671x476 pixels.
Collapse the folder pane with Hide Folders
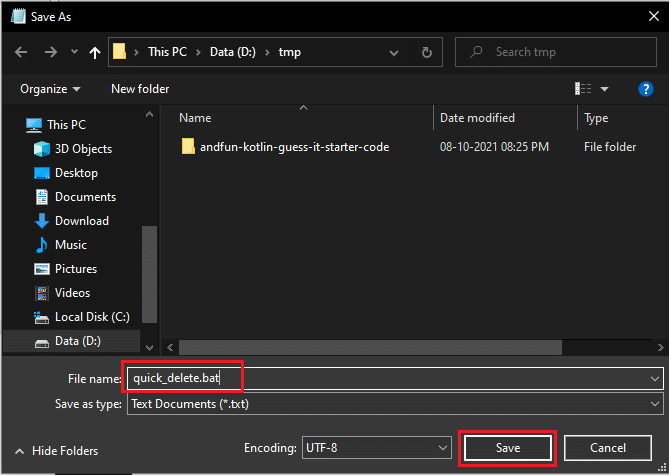point(58,451)
